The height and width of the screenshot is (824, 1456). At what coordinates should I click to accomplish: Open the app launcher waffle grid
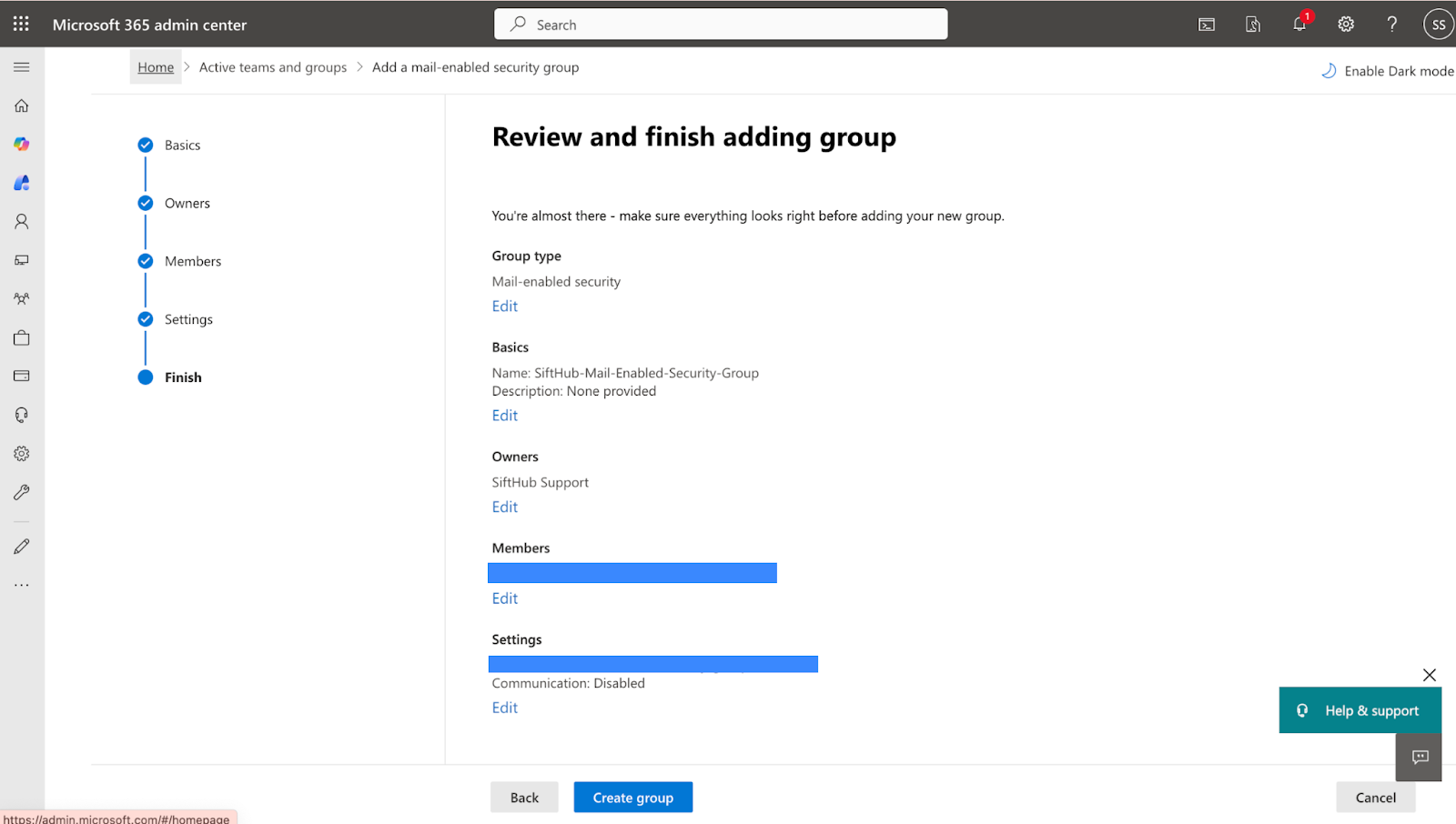(21, 25)
